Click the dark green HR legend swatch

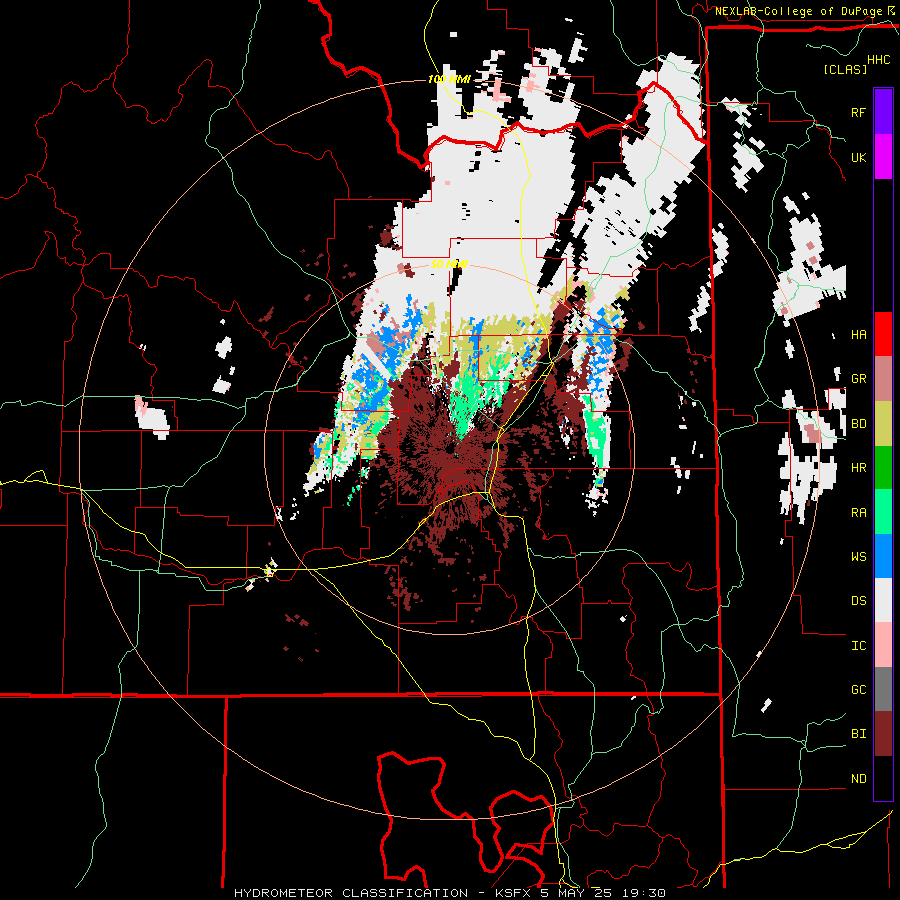tap(883, 467)
